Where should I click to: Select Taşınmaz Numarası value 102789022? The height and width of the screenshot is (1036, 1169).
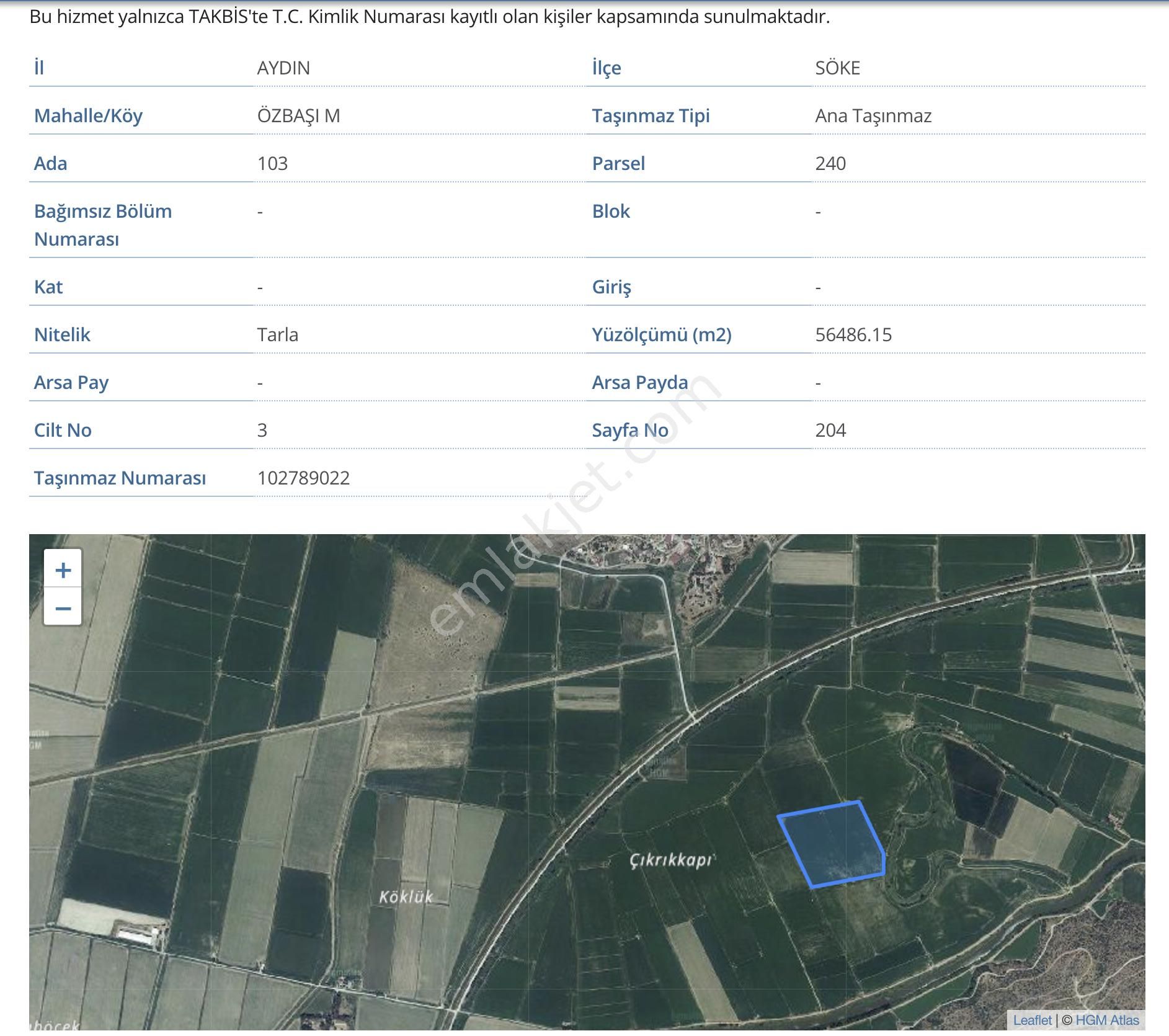pos(303,478)
